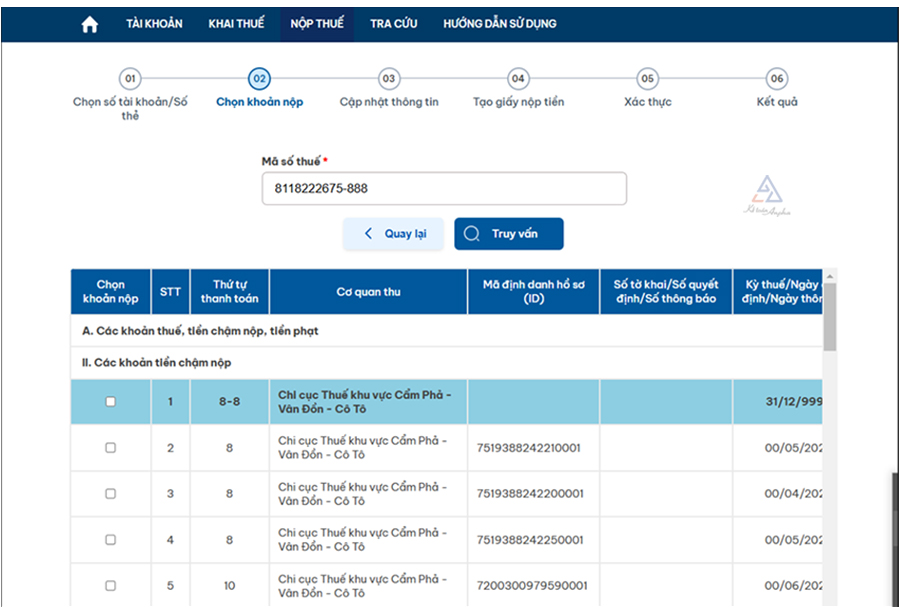The height and width of the screenshot is (607, 900).
Task: Check the box for row 5
Action: pos(111,586)
